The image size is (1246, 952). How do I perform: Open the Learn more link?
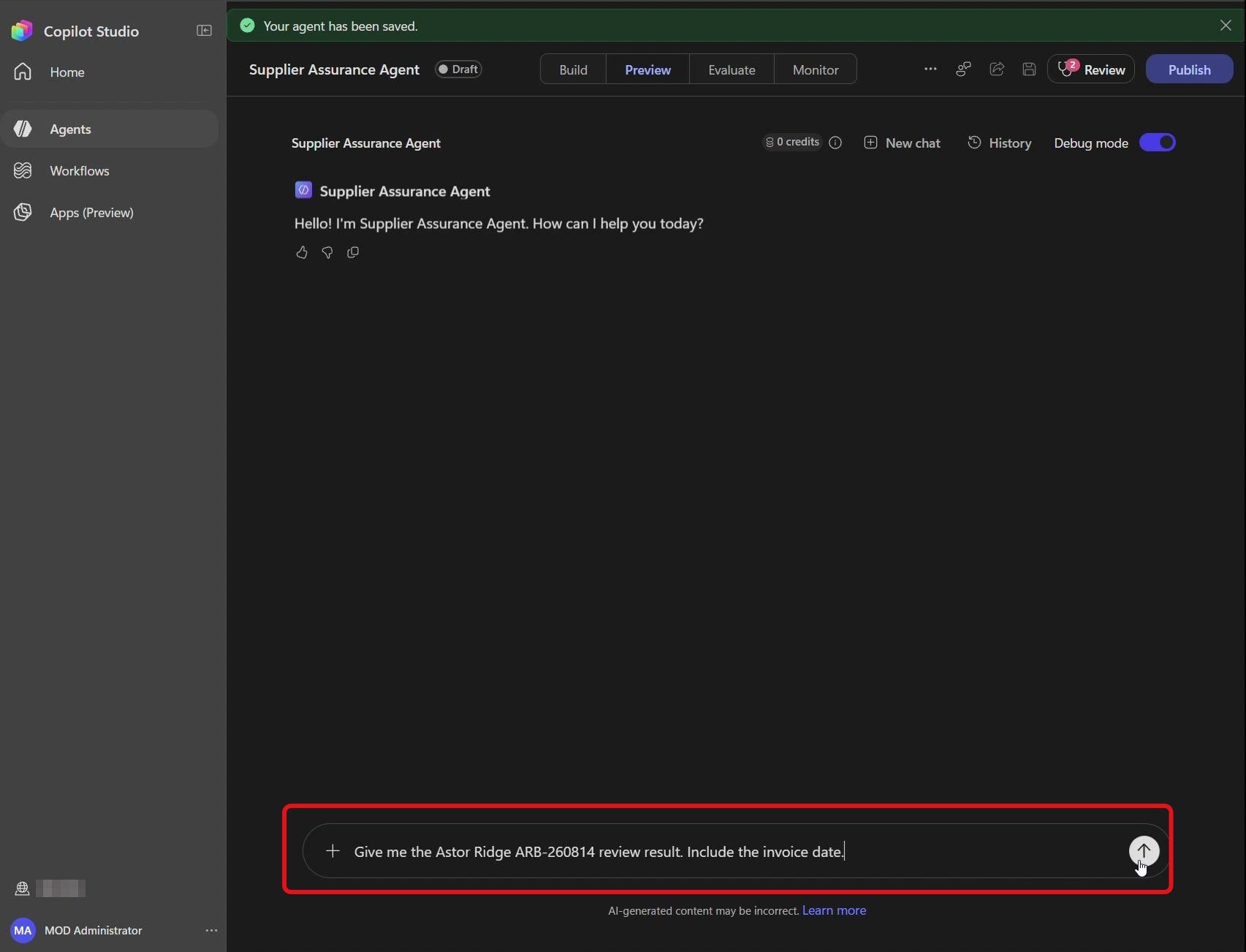coord(834,910)
